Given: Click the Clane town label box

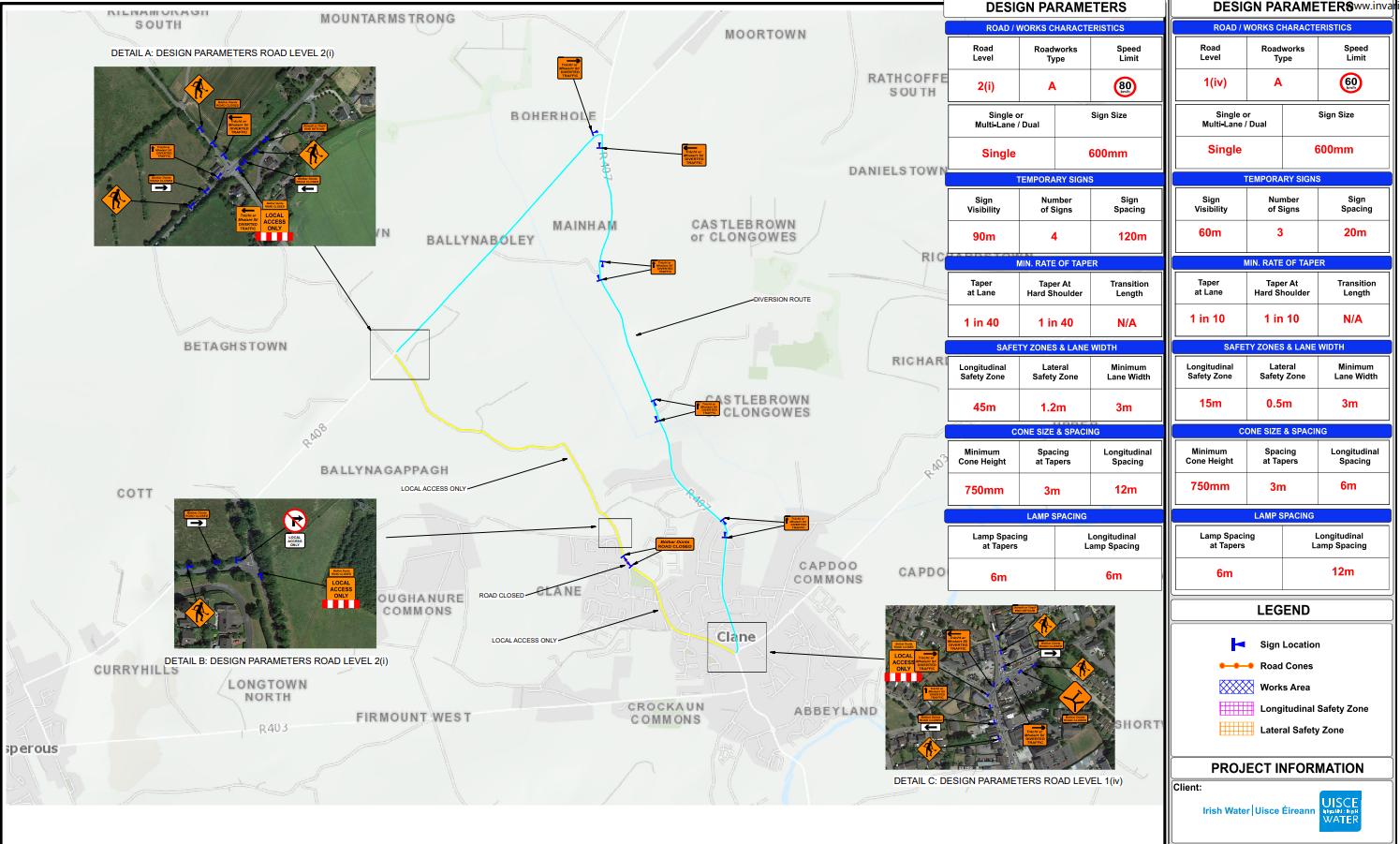Looking at the screenshot, I should [736, 646].
